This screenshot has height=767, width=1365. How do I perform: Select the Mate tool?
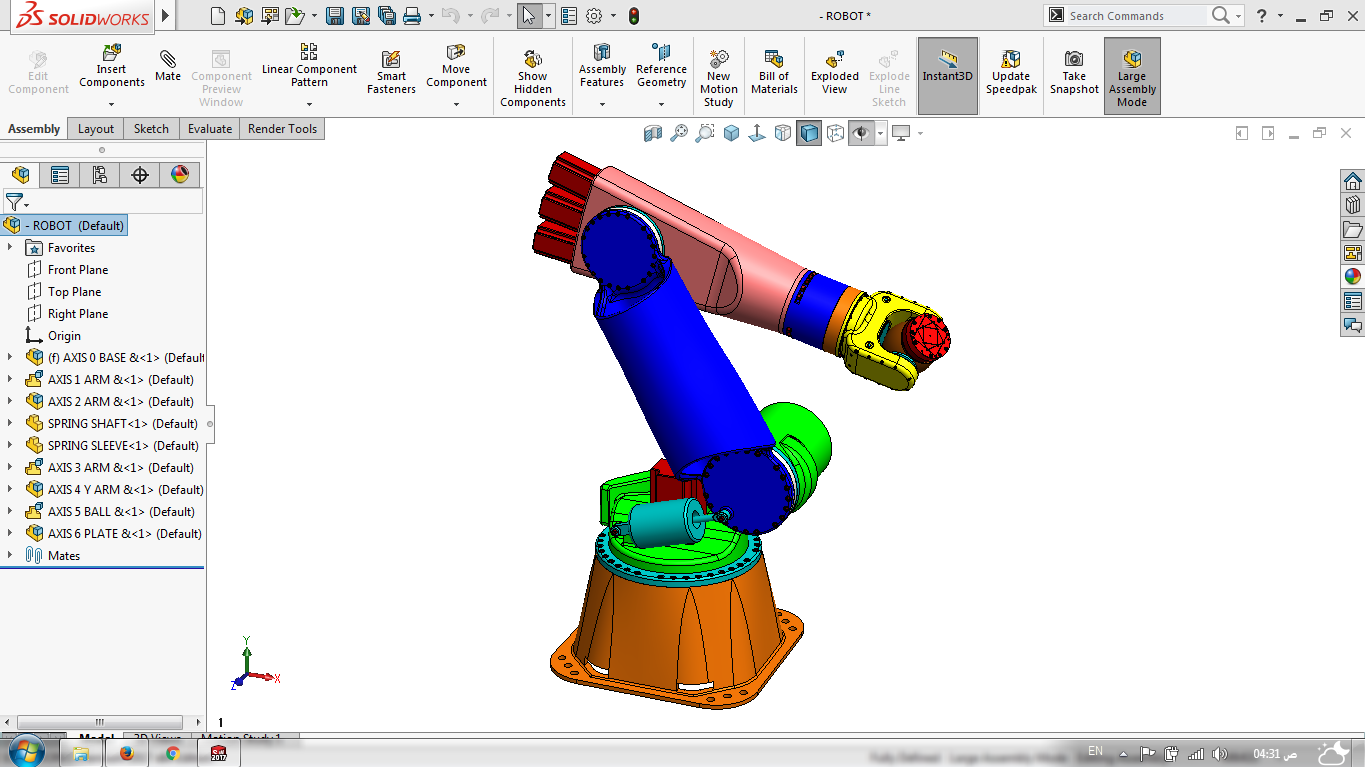click(x=167, y=70)
